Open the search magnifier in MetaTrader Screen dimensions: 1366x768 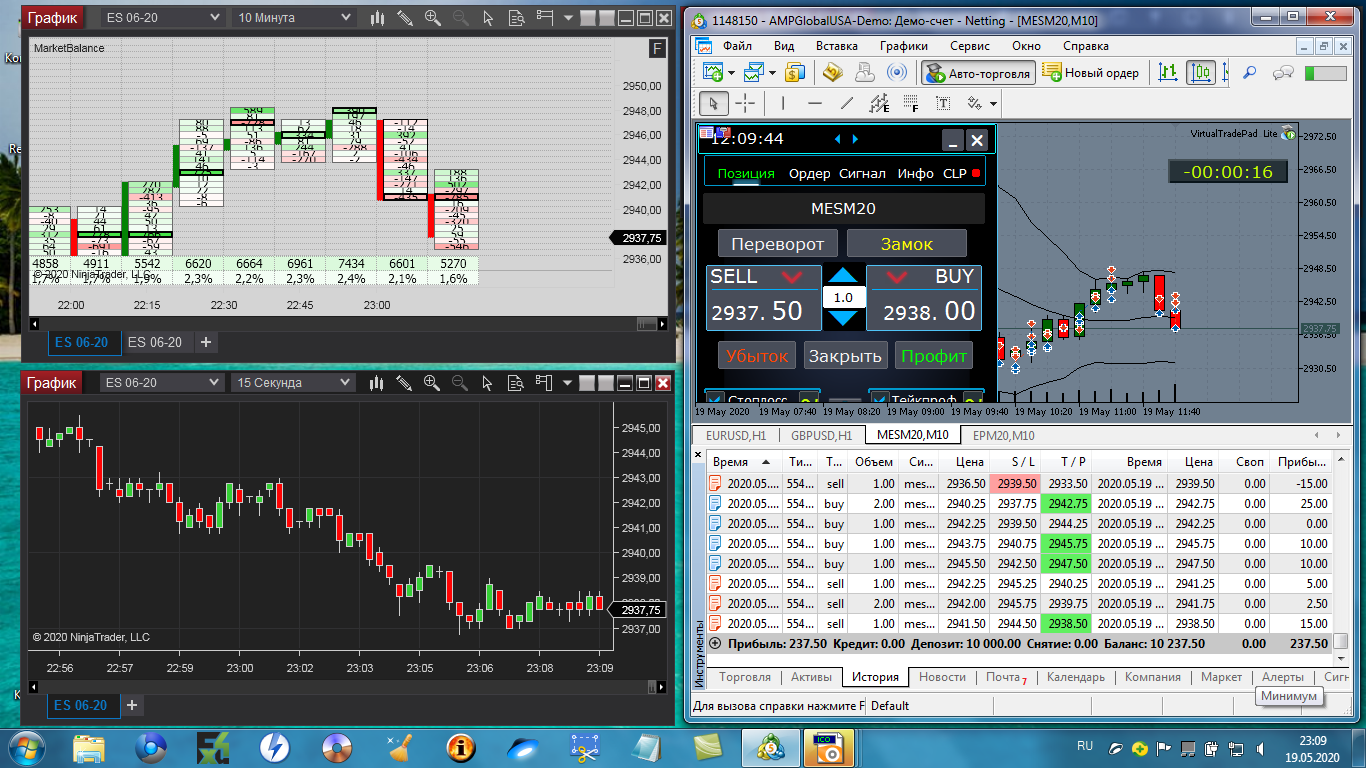(x=1249, y=72)
